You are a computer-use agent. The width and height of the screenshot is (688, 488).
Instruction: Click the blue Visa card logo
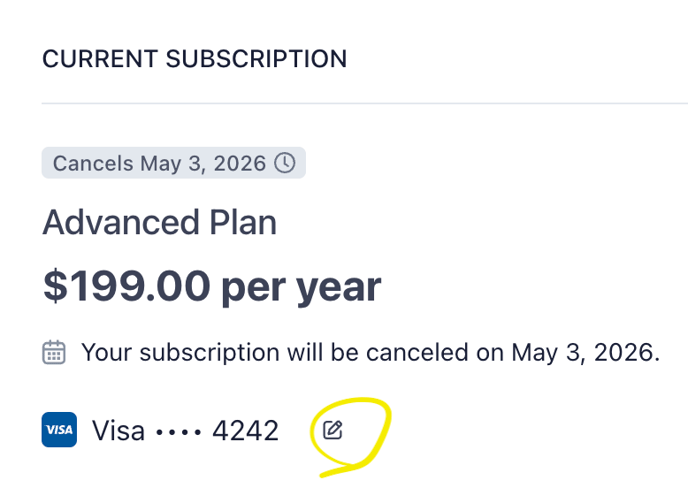[59, 430]
